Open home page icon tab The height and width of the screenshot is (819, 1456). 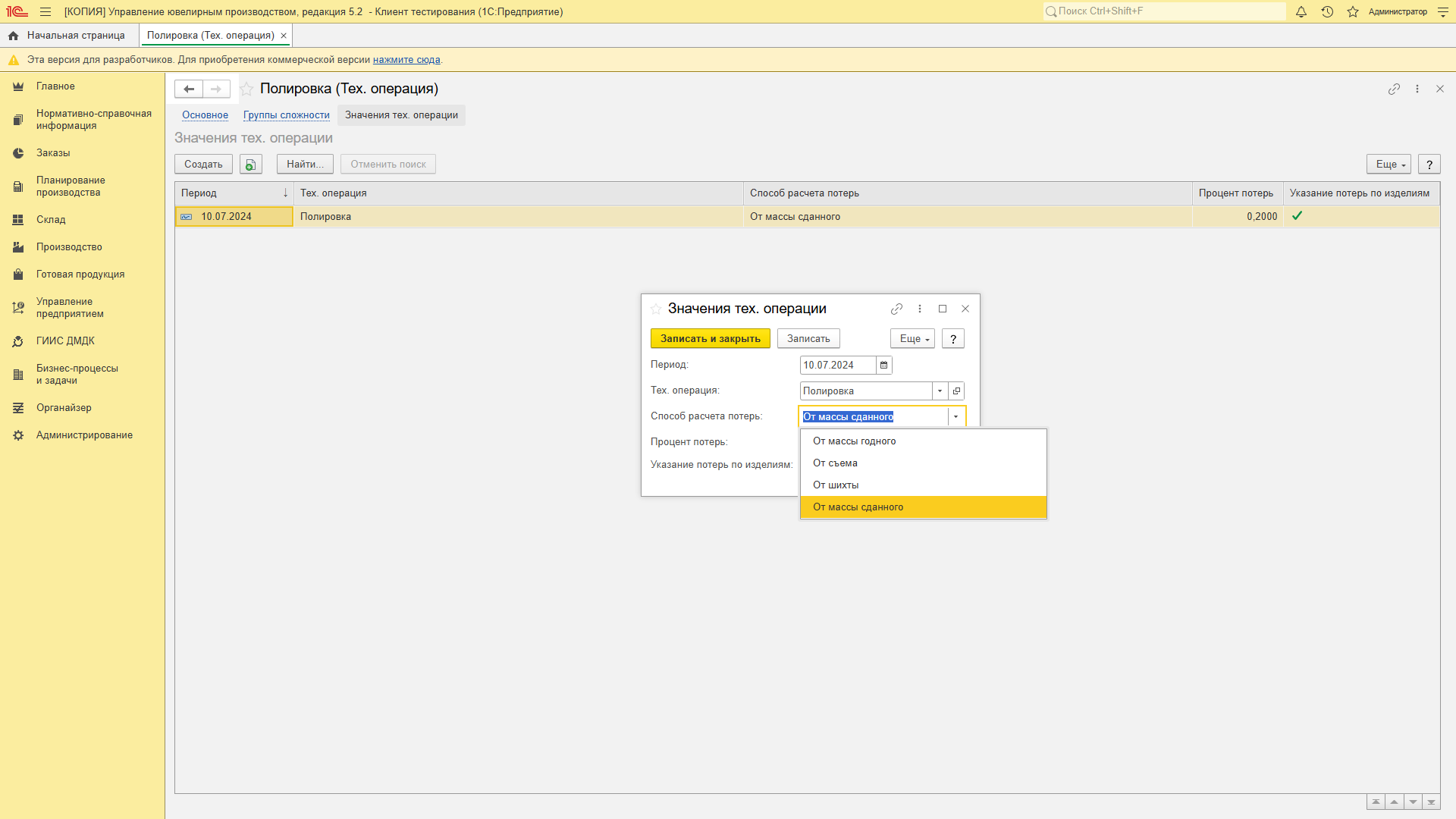[x=13, y=36]
